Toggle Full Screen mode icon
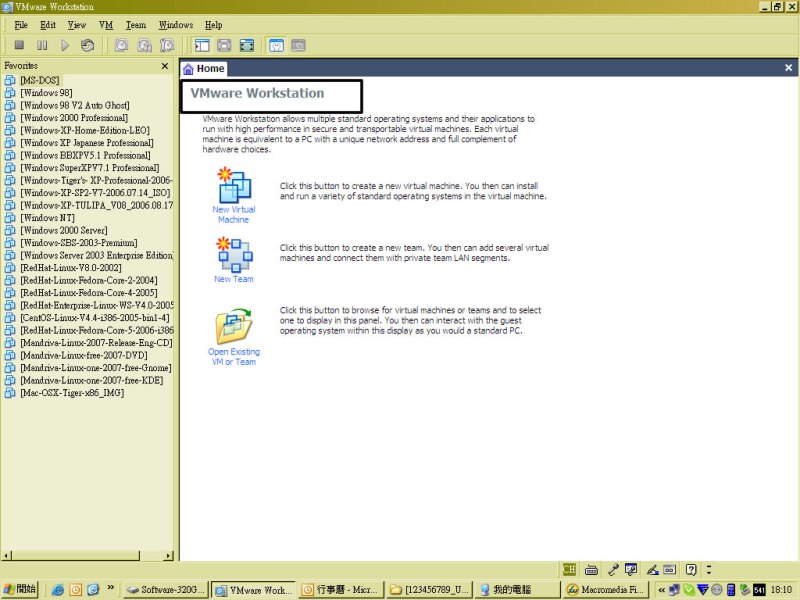 click(247, 45)
